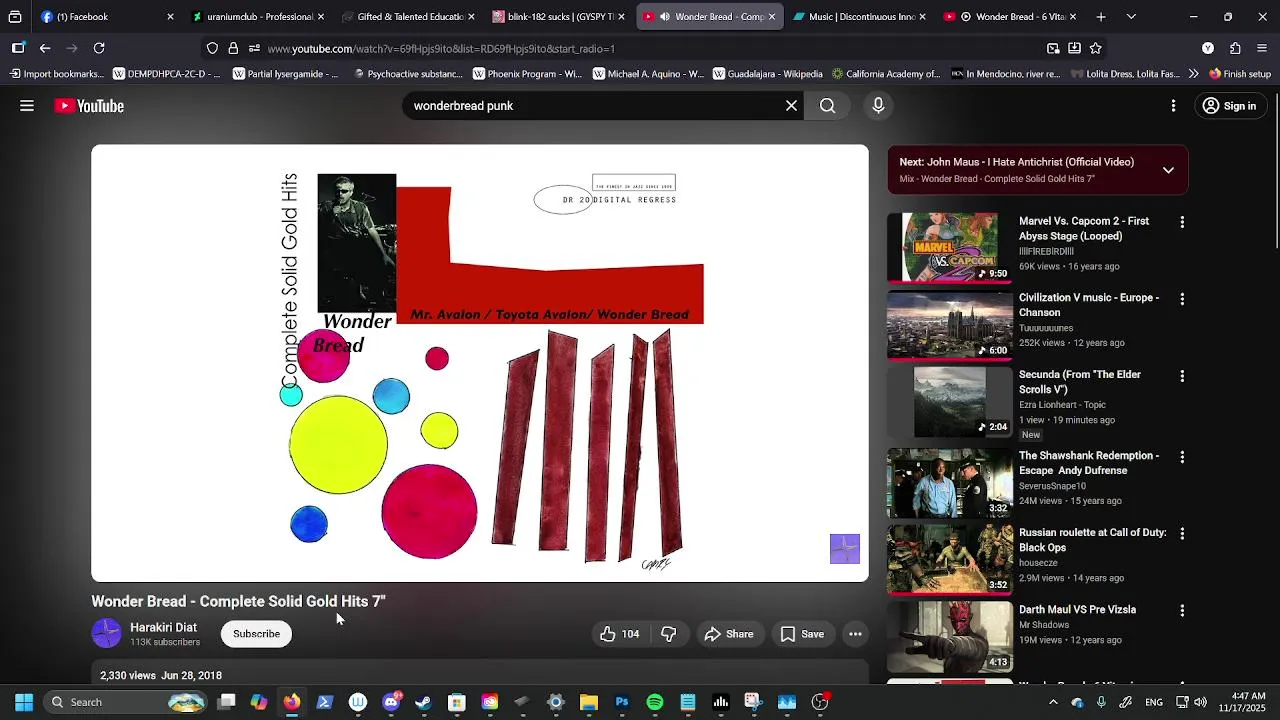Image resolution: width=1280 pixels, height=720 pixels.
Task: Switch to Wonder Bread - 6 Vitamins tab
Action: pos(1009,17)
